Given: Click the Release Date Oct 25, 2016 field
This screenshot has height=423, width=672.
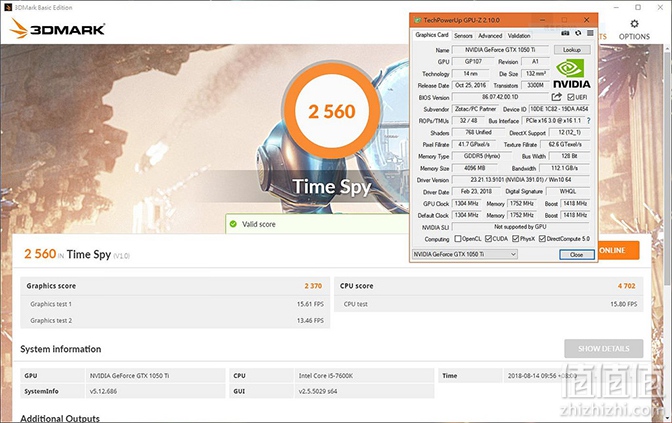Looking at the screenshot, I should click(x=471, y=85).
